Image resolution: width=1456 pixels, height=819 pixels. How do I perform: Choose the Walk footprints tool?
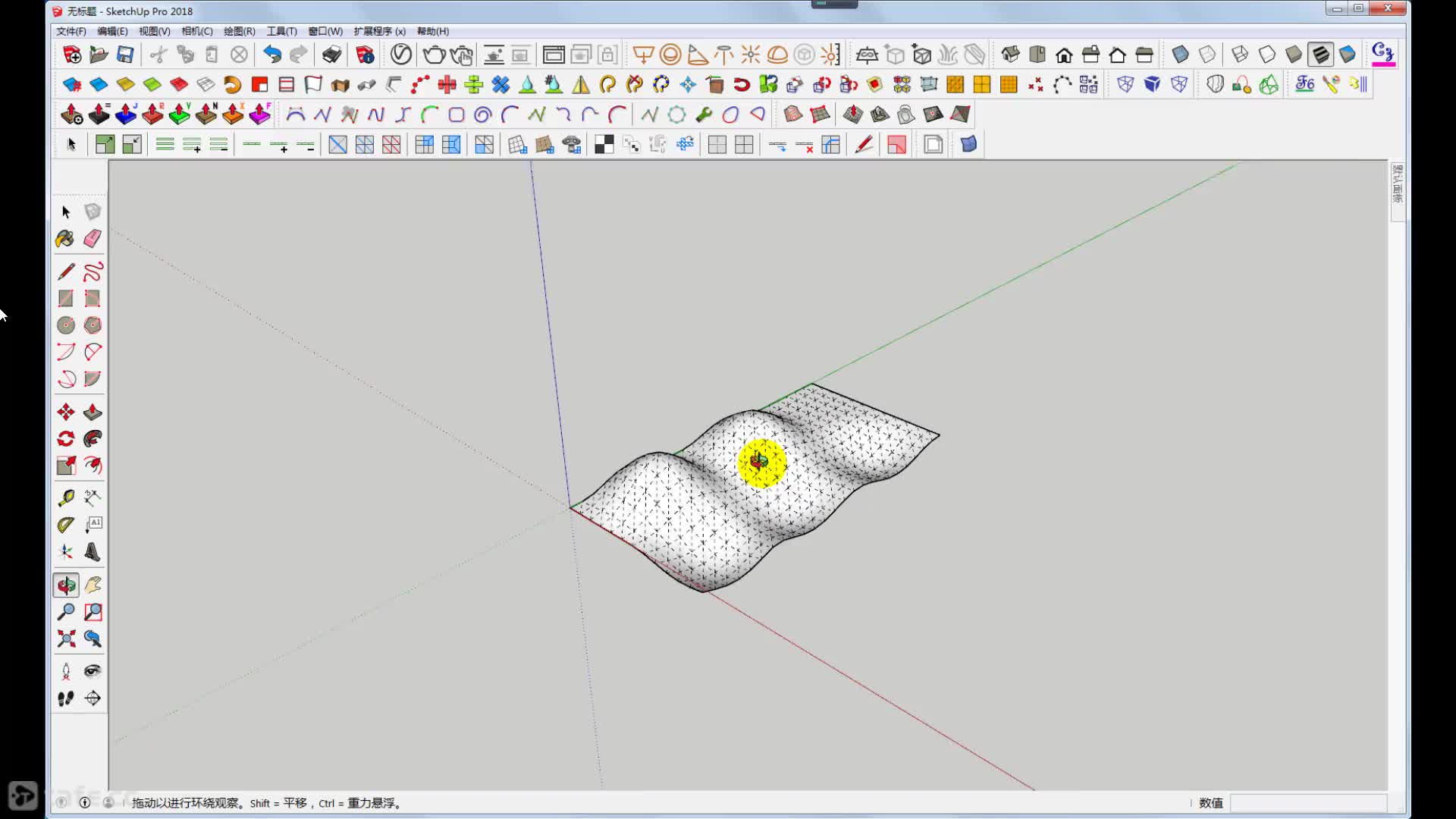click(66, 698)
